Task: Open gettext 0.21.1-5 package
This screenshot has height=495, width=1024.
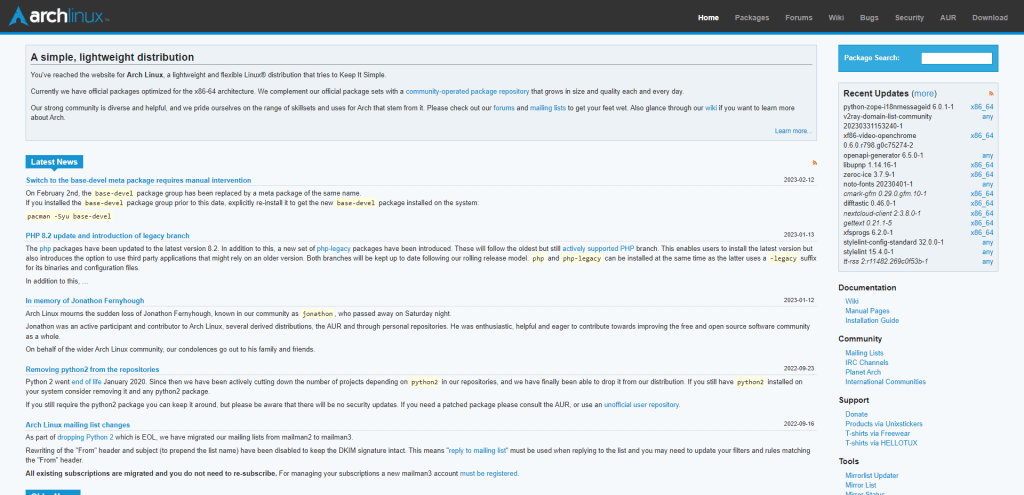Action: tap(869, 223)
